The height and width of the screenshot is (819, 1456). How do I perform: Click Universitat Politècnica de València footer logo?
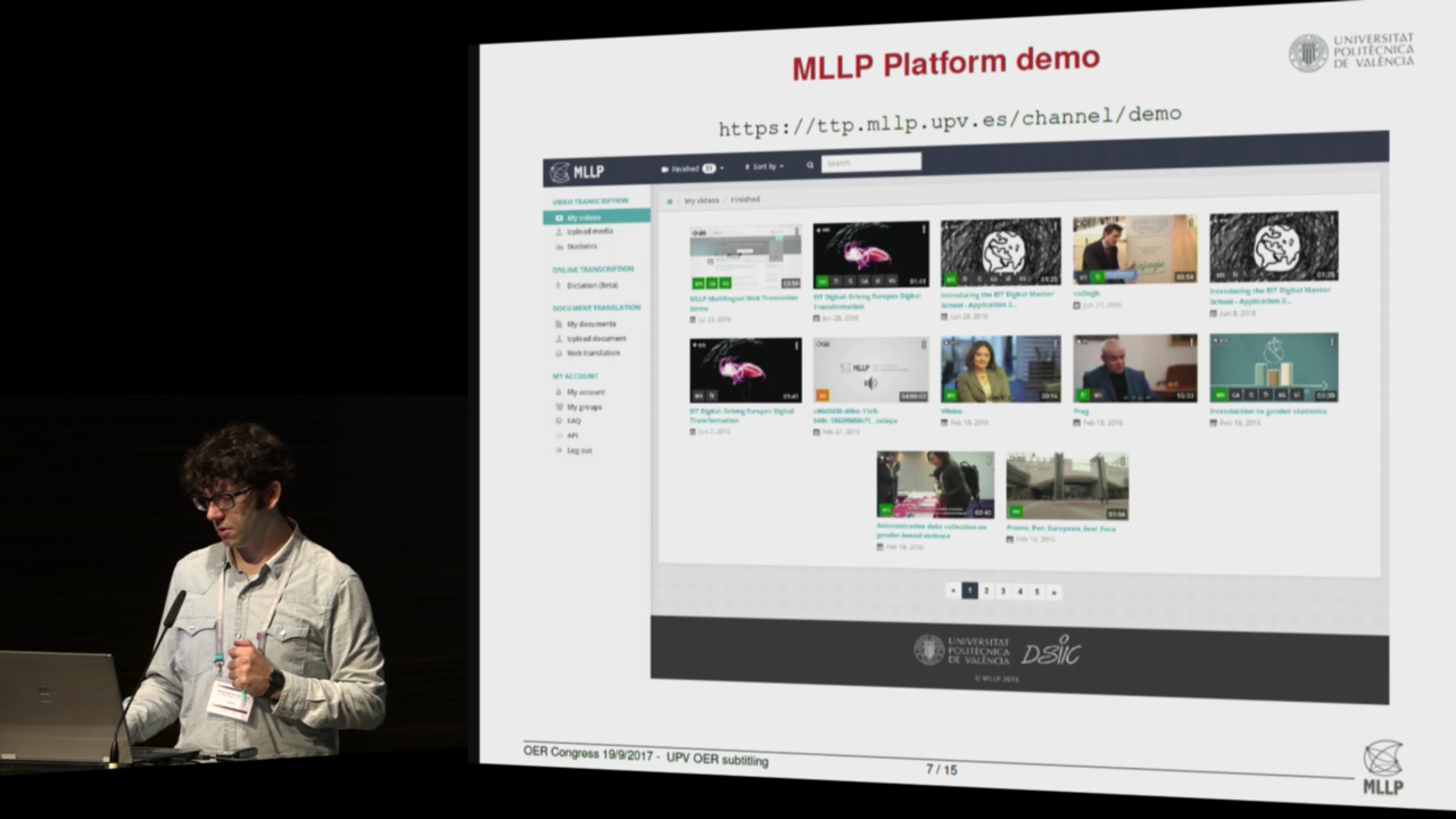click(x=962, y=650)
